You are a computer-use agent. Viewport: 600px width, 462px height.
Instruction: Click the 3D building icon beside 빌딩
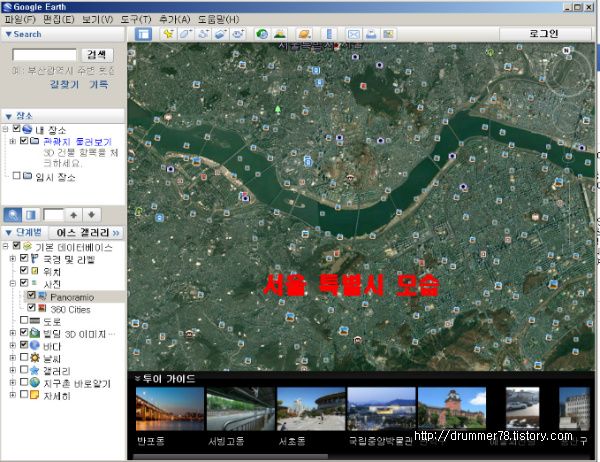35,333
